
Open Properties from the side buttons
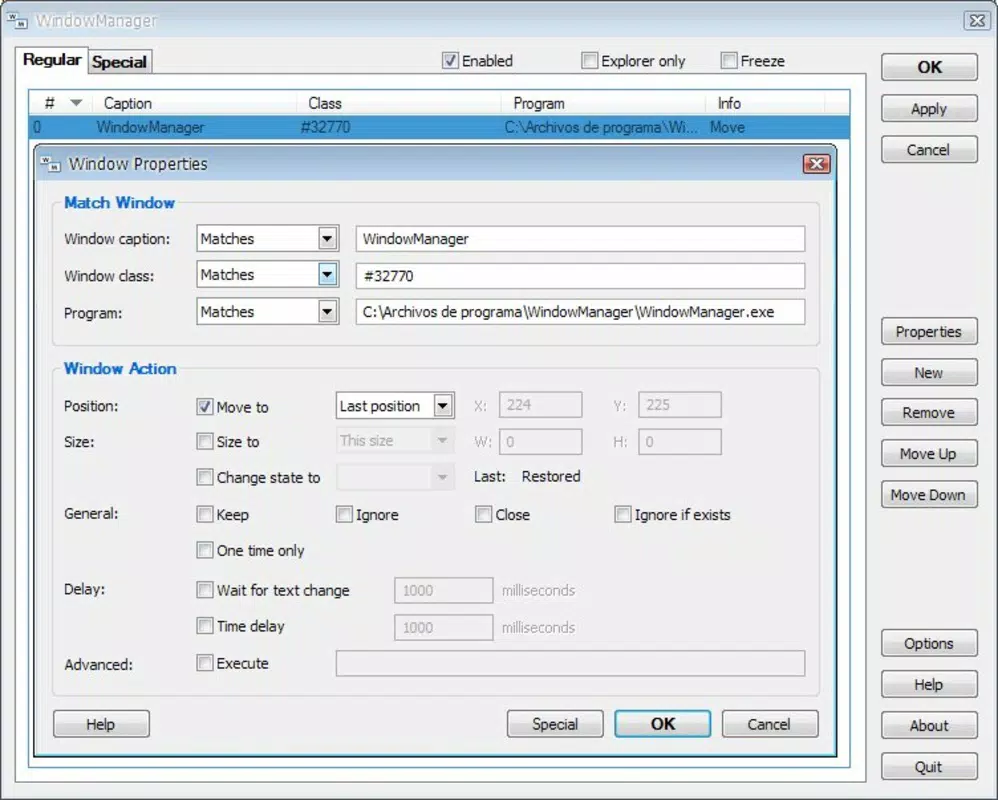pyautogui.click(x=929, y=332)
